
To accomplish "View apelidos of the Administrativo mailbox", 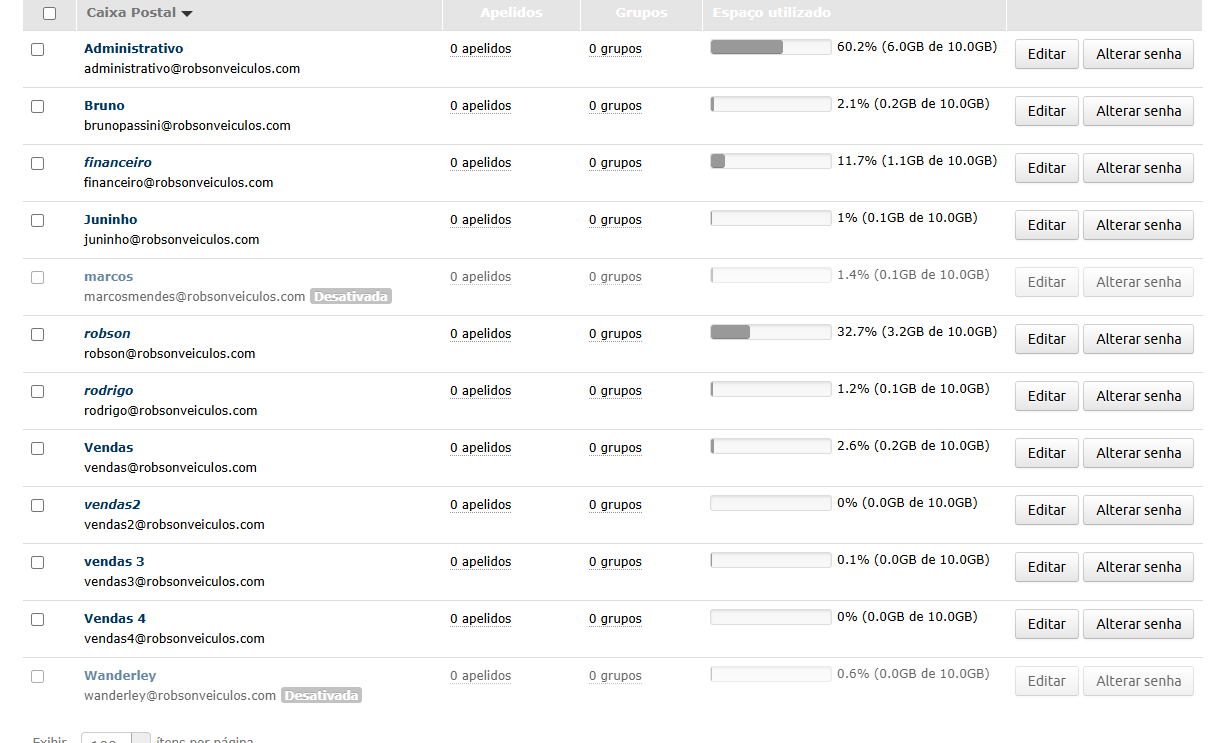I will pos(480,49).
